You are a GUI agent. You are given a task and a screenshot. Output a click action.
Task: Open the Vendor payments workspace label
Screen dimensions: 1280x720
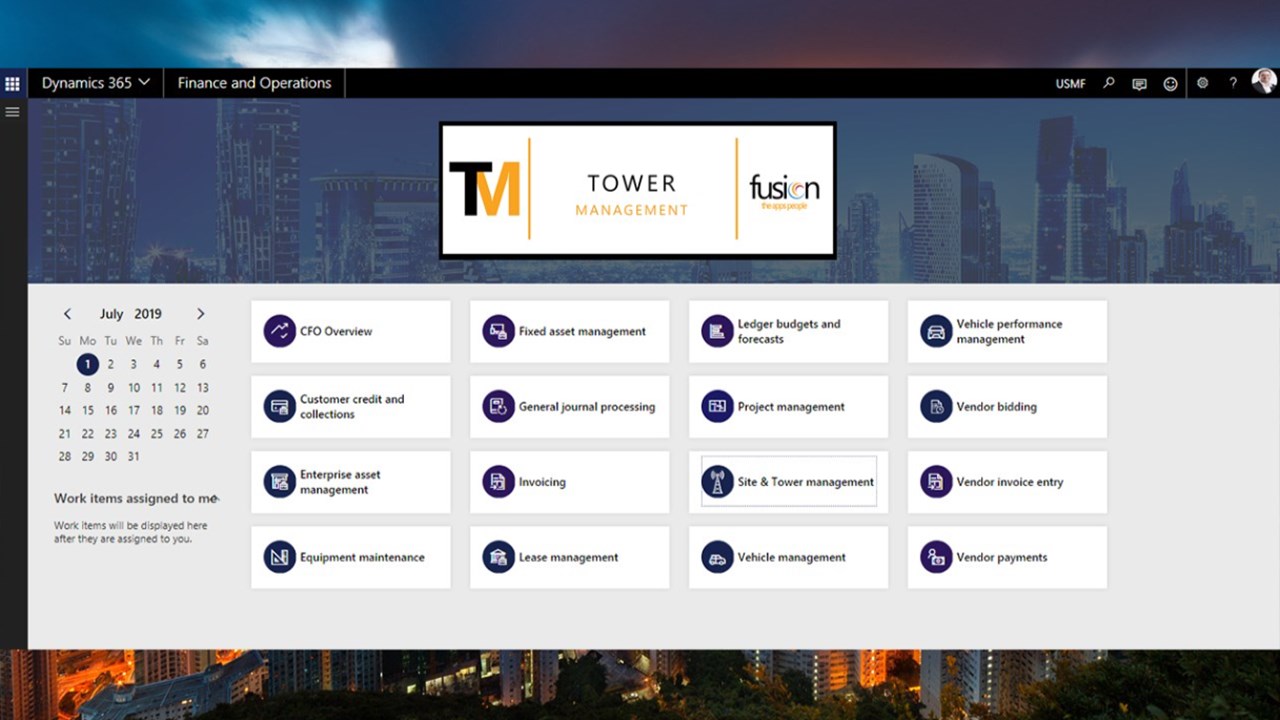[x=1002, y=557]
